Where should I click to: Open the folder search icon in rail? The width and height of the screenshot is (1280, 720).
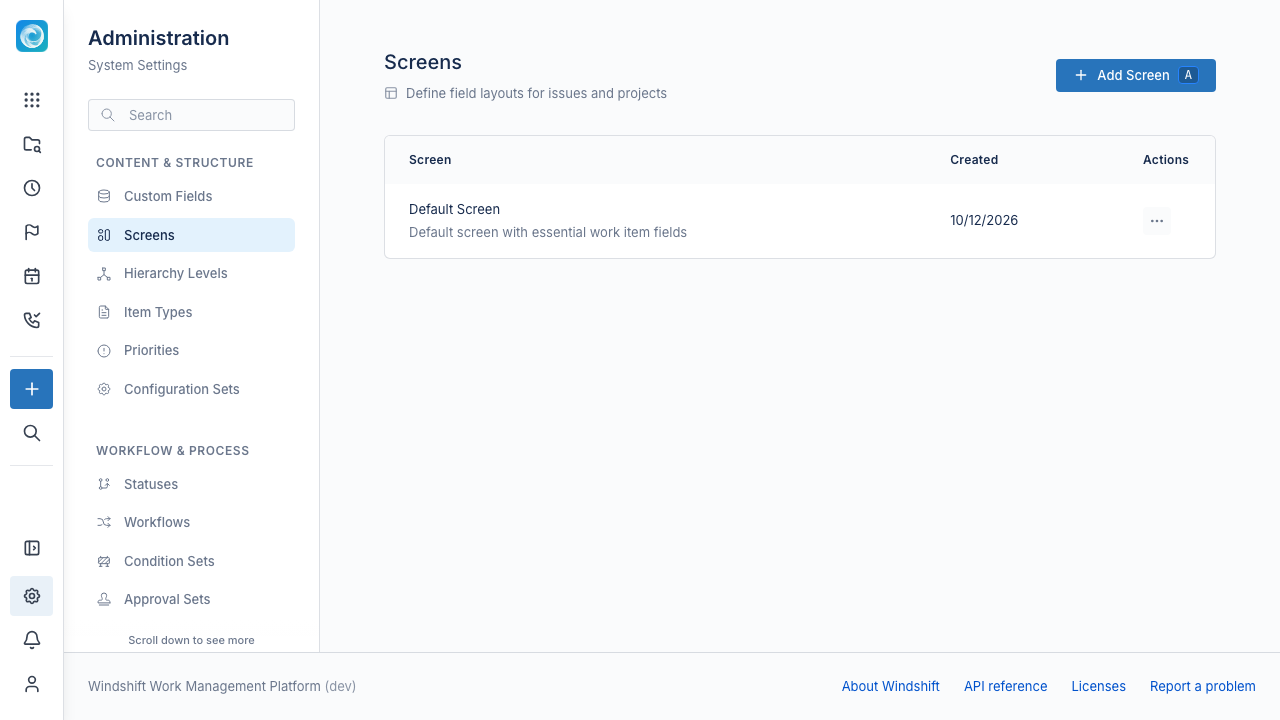(x=32, y=144)
